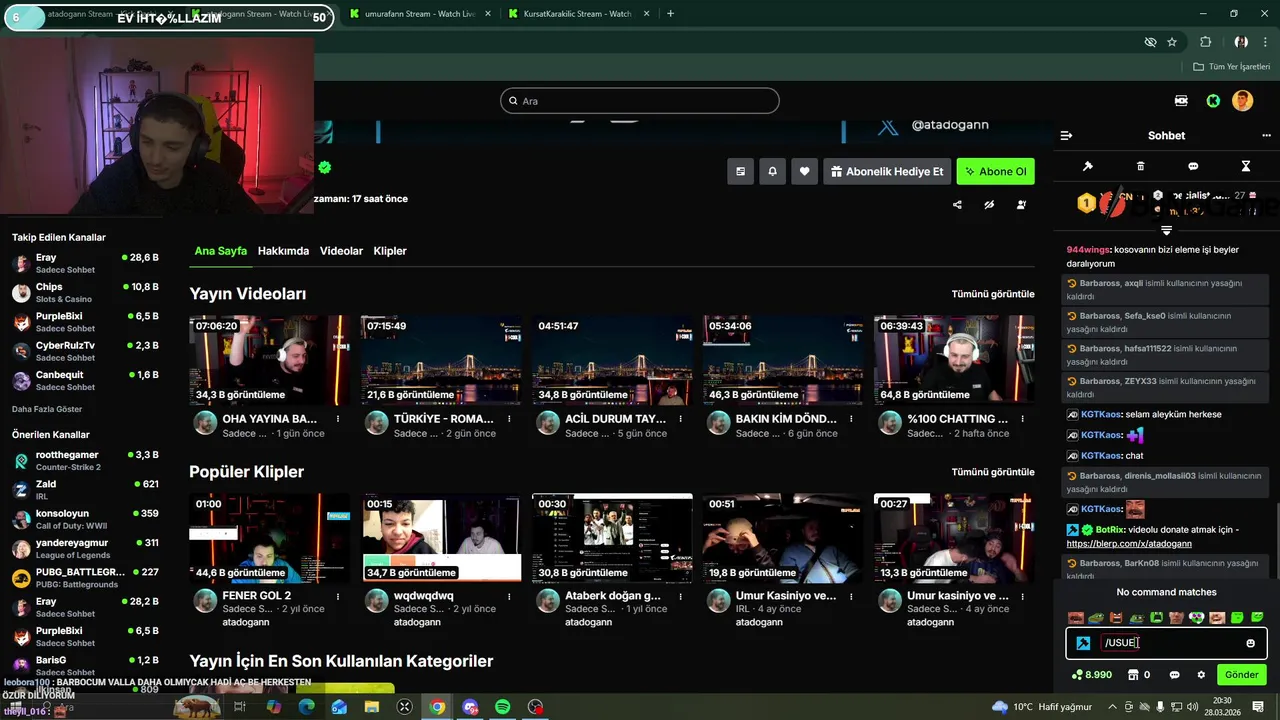
Task: Click the Chrome taskbar icon
Action: pos(437,707)
